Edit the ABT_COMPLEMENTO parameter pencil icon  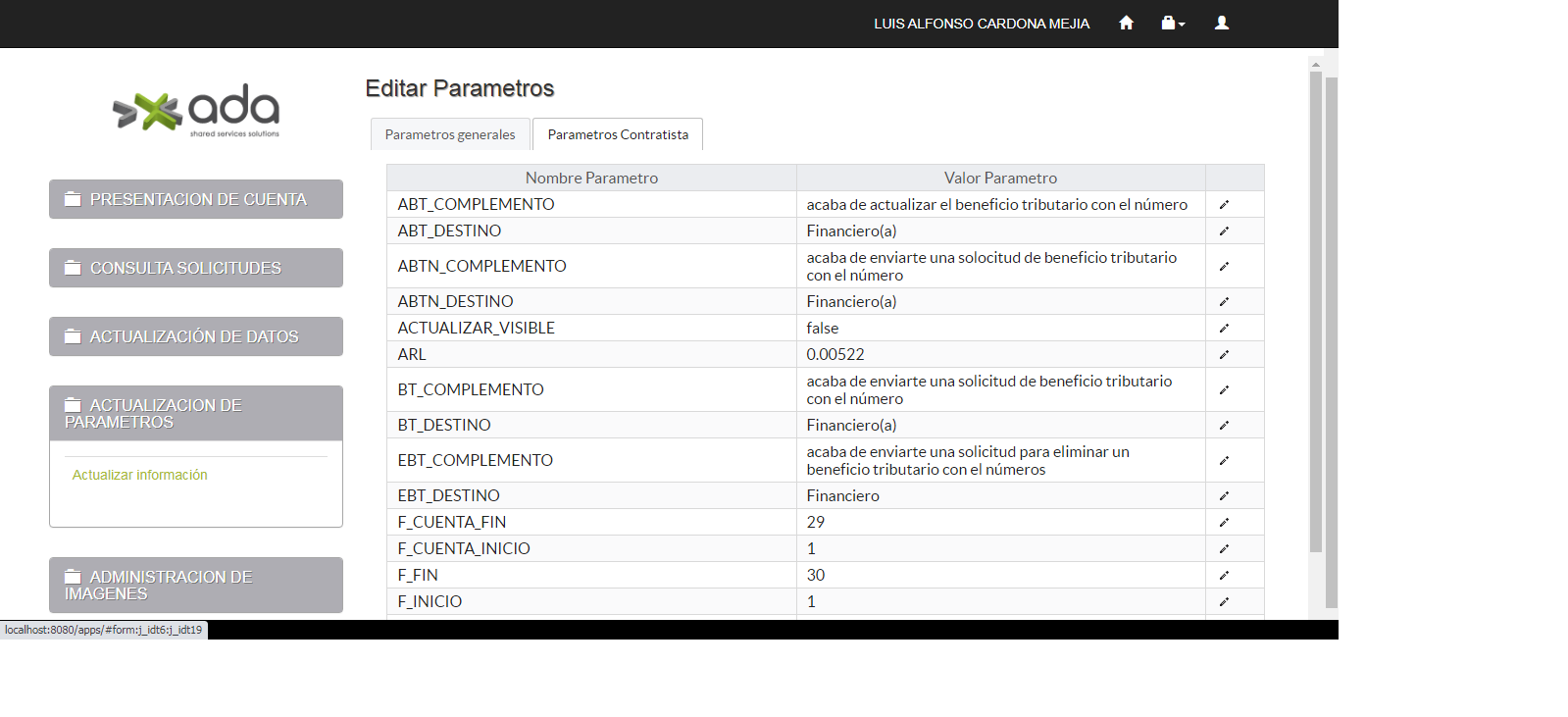[x=1224, y=205]
